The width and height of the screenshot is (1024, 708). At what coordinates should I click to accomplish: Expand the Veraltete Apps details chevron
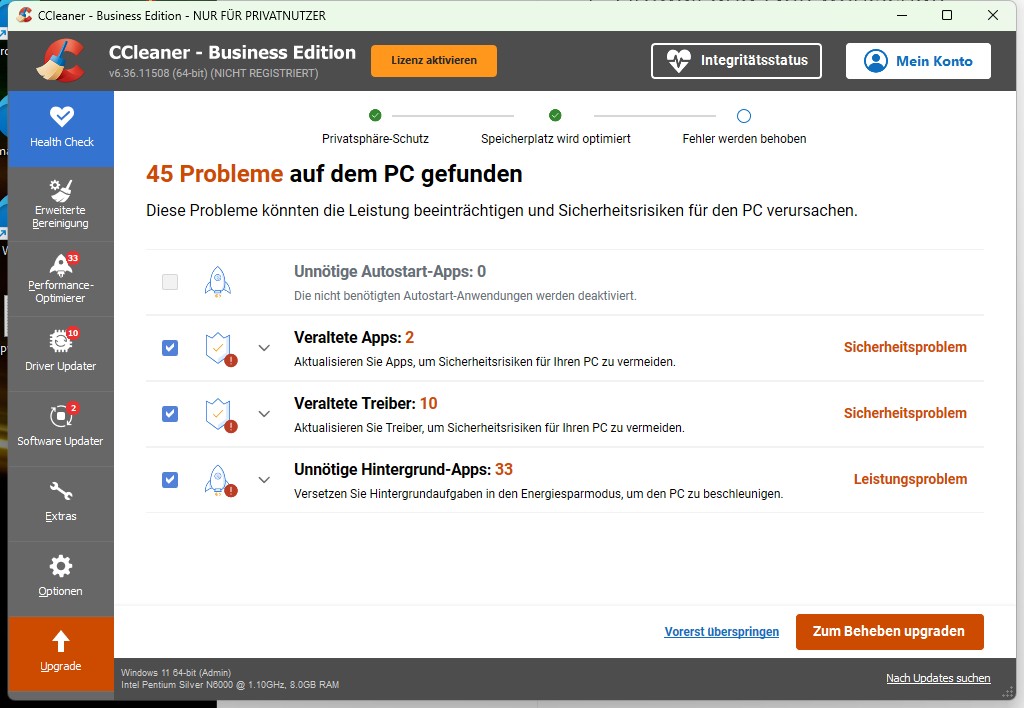(264, 348)
